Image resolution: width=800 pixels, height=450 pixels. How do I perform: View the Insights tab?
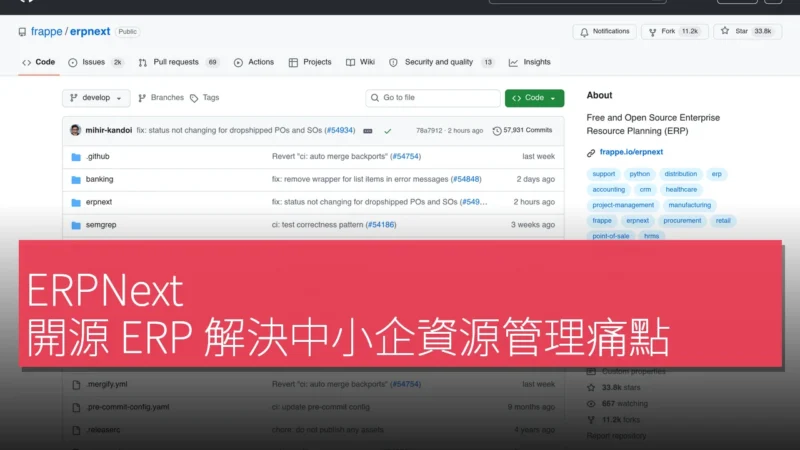tap(530, 62)
